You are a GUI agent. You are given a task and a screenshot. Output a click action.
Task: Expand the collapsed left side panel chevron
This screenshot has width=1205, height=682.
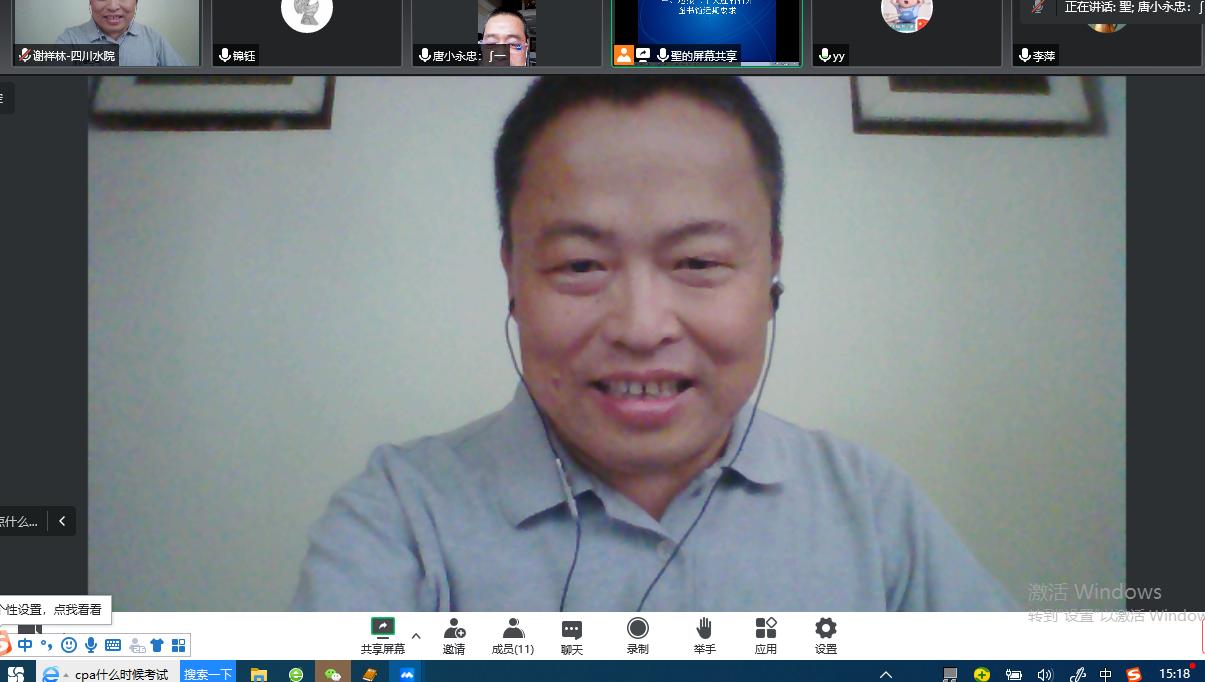62,521
